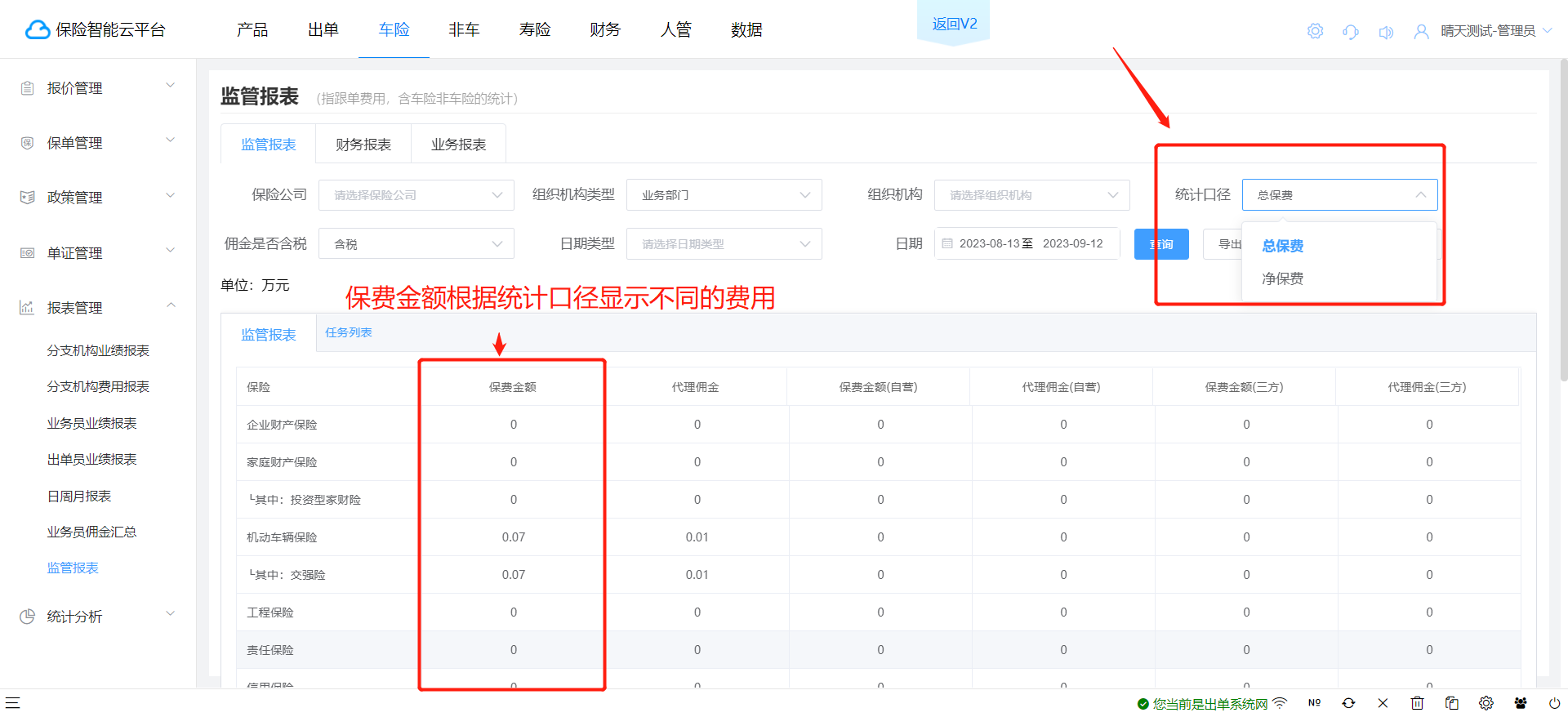Open the 佣金是否含税 dropdown
Image resolution: width=1568 pixels, height=717 pixels.
pyautogui.click(x=416, y=243)
